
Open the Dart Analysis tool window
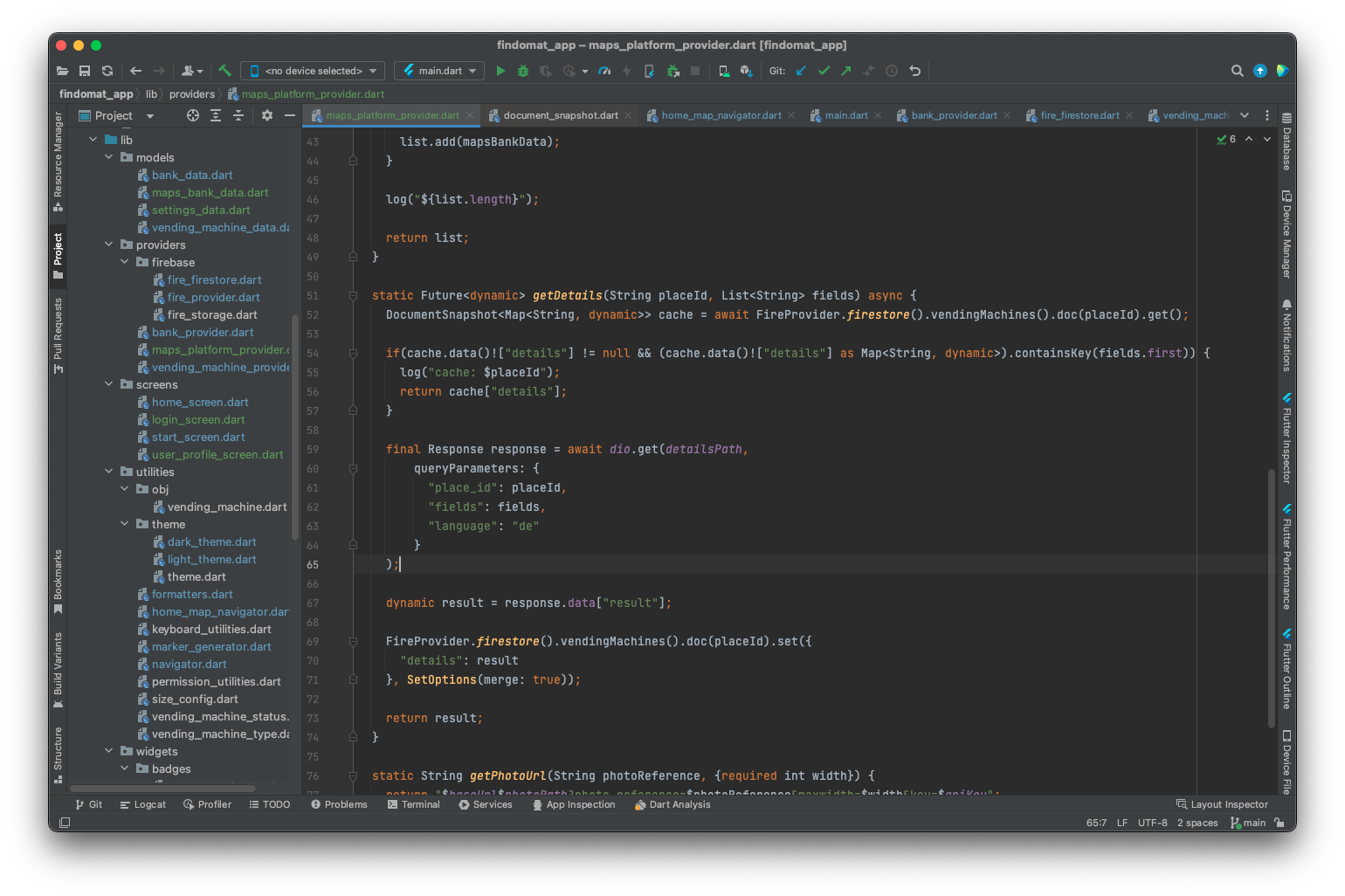(x=672, y=804)
